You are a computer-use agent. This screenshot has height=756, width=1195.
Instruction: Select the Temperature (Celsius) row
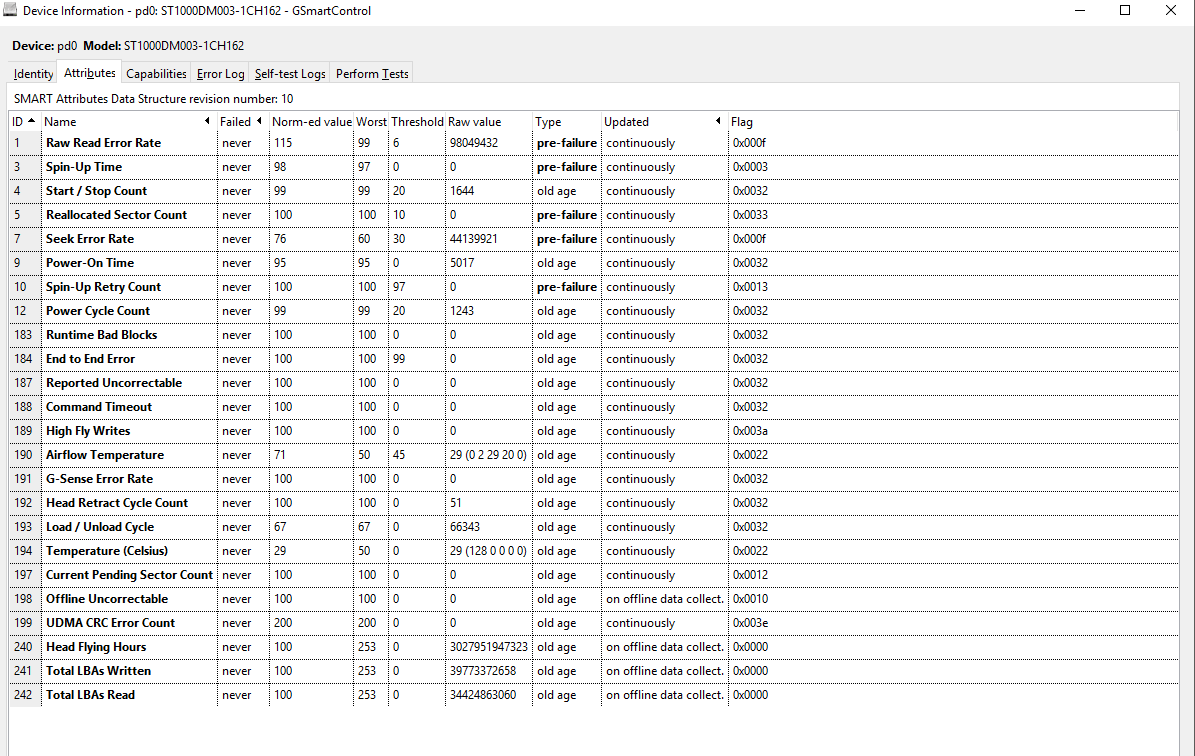coord(594,551)
